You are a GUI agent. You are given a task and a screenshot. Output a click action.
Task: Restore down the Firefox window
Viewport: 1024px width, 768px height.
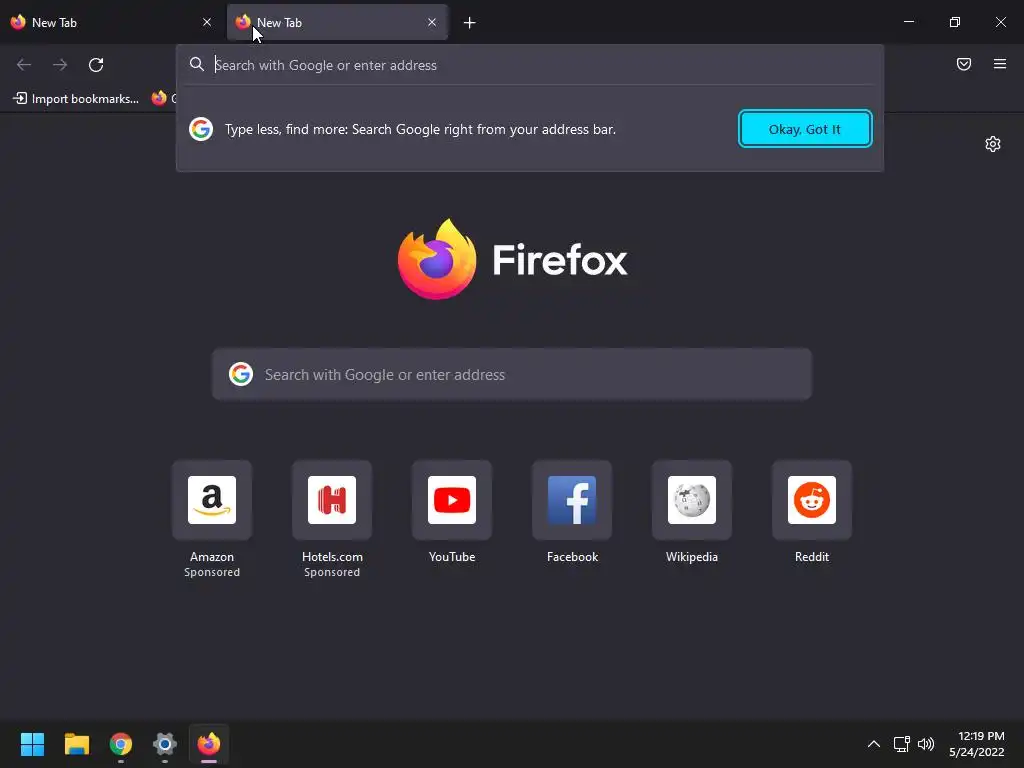955,22
